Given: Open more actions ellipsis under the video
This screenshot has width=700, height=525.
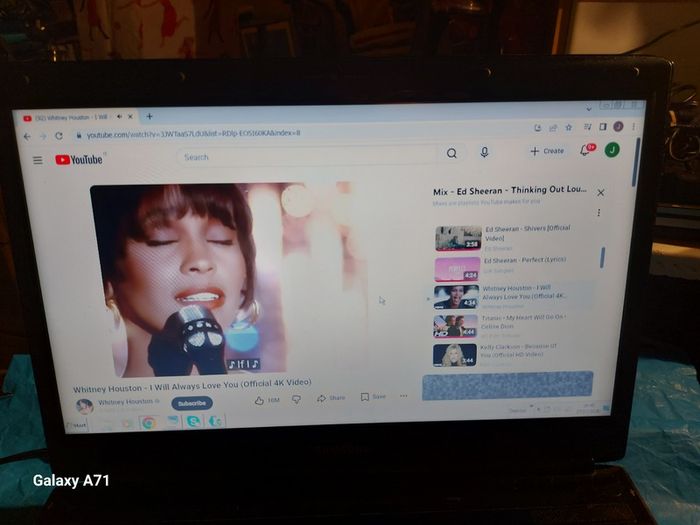Looking at the screenshot, I should [x=404, y=396].
